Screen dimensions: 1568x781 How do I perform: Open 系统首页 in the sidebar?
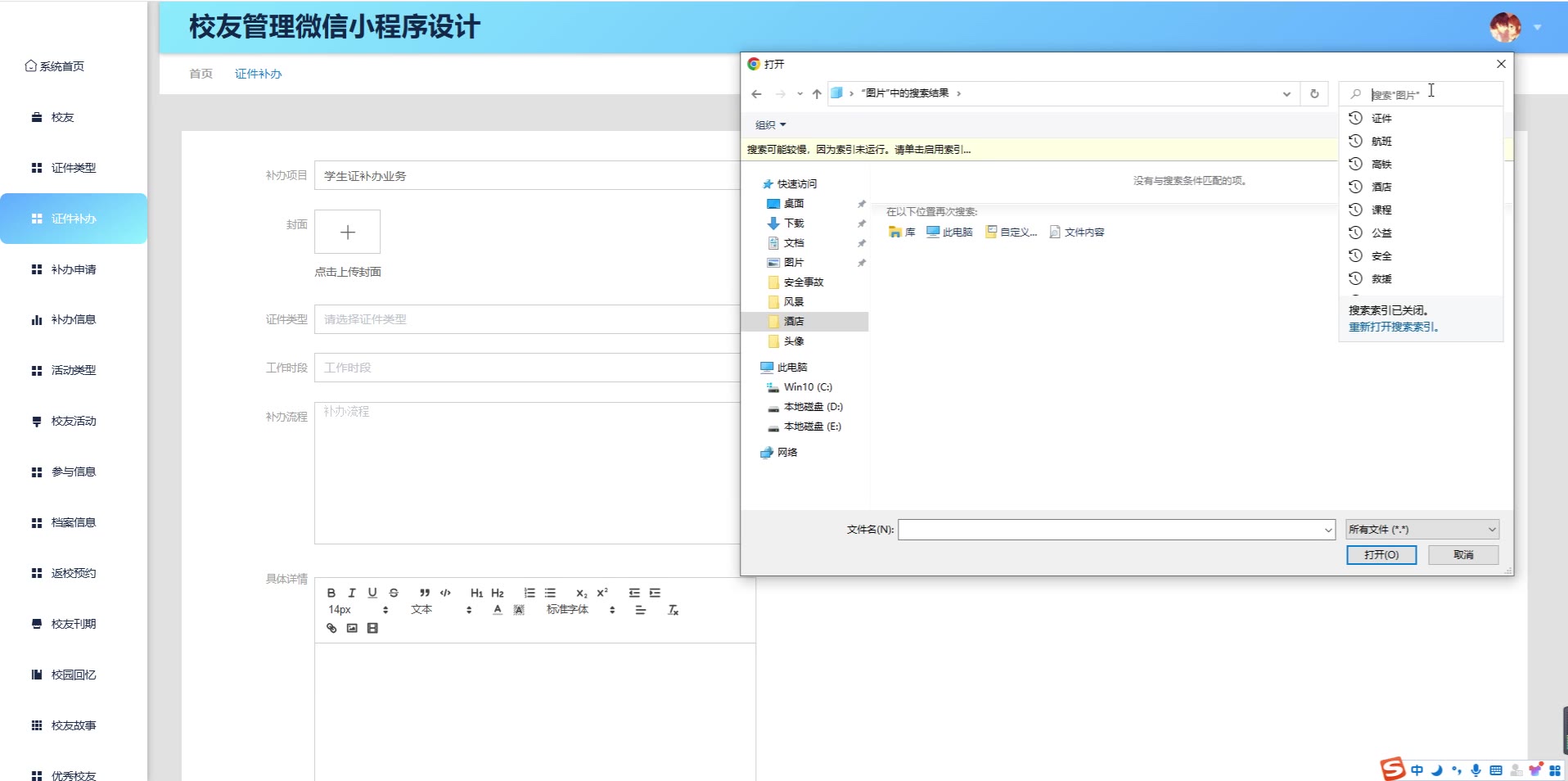pos(55,66)
